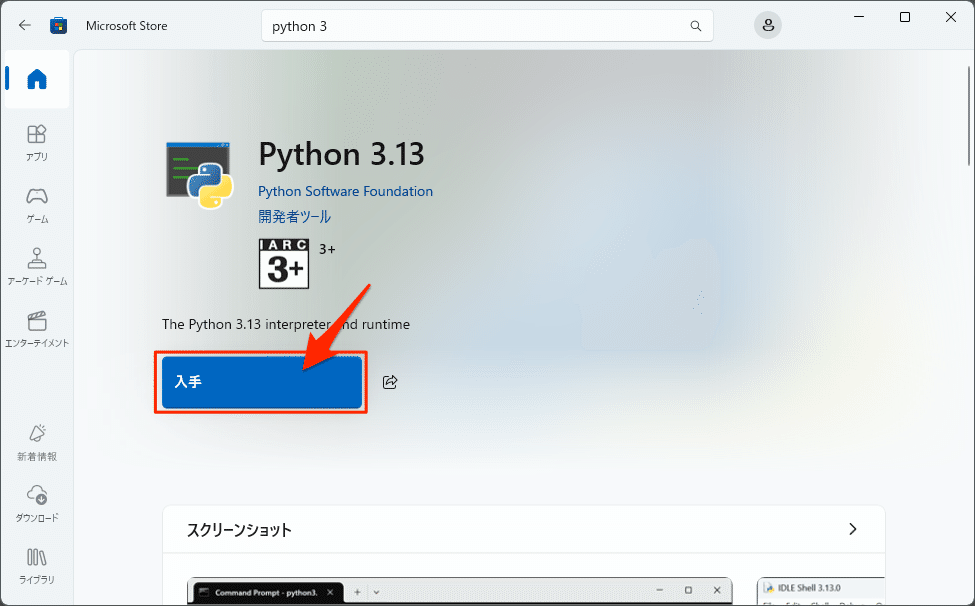
Task: Open the アプリ (Apps) section
Action: [x=37, y=143]
